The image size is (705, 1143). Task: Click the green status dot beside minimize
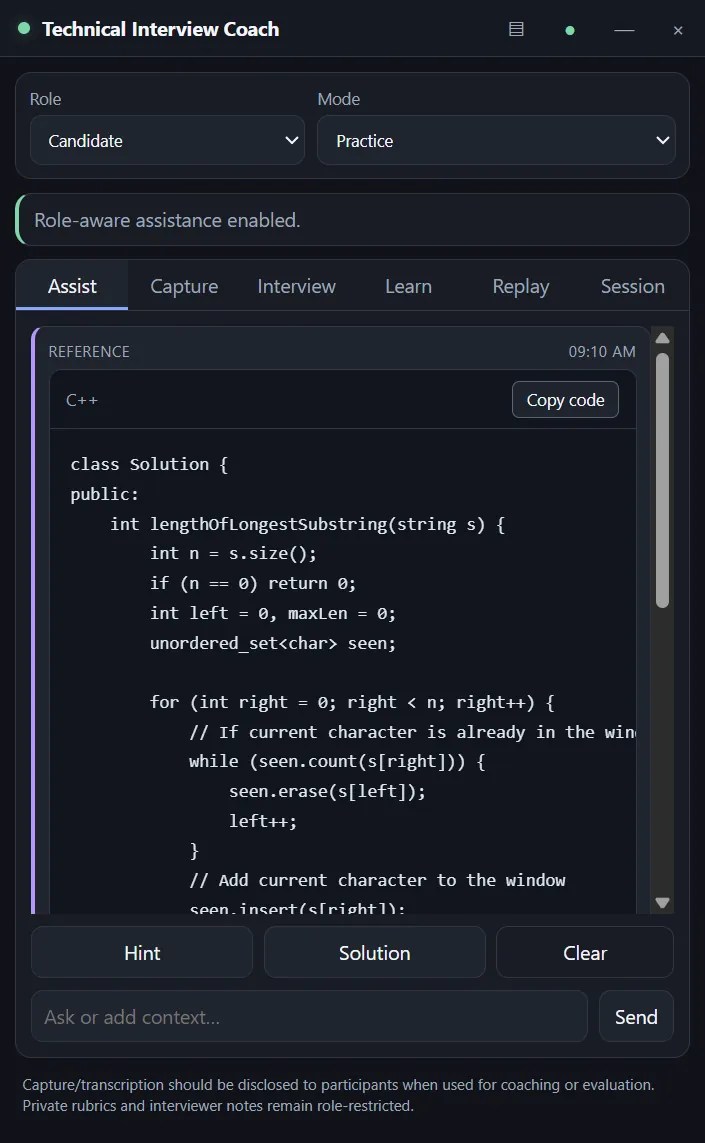pos(570,30)
